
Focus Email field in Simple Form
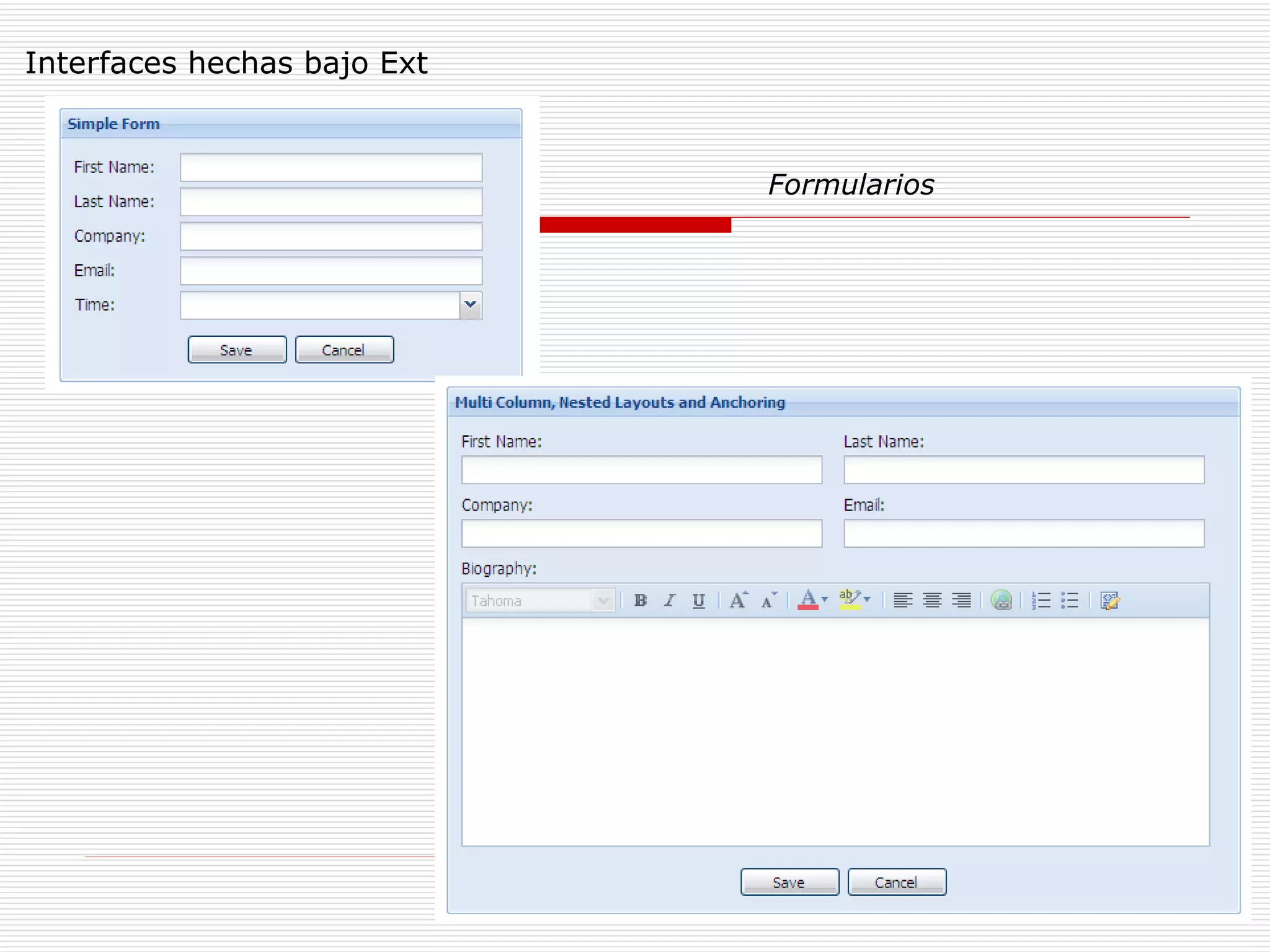pyautogui.click(x=331, y=271)
